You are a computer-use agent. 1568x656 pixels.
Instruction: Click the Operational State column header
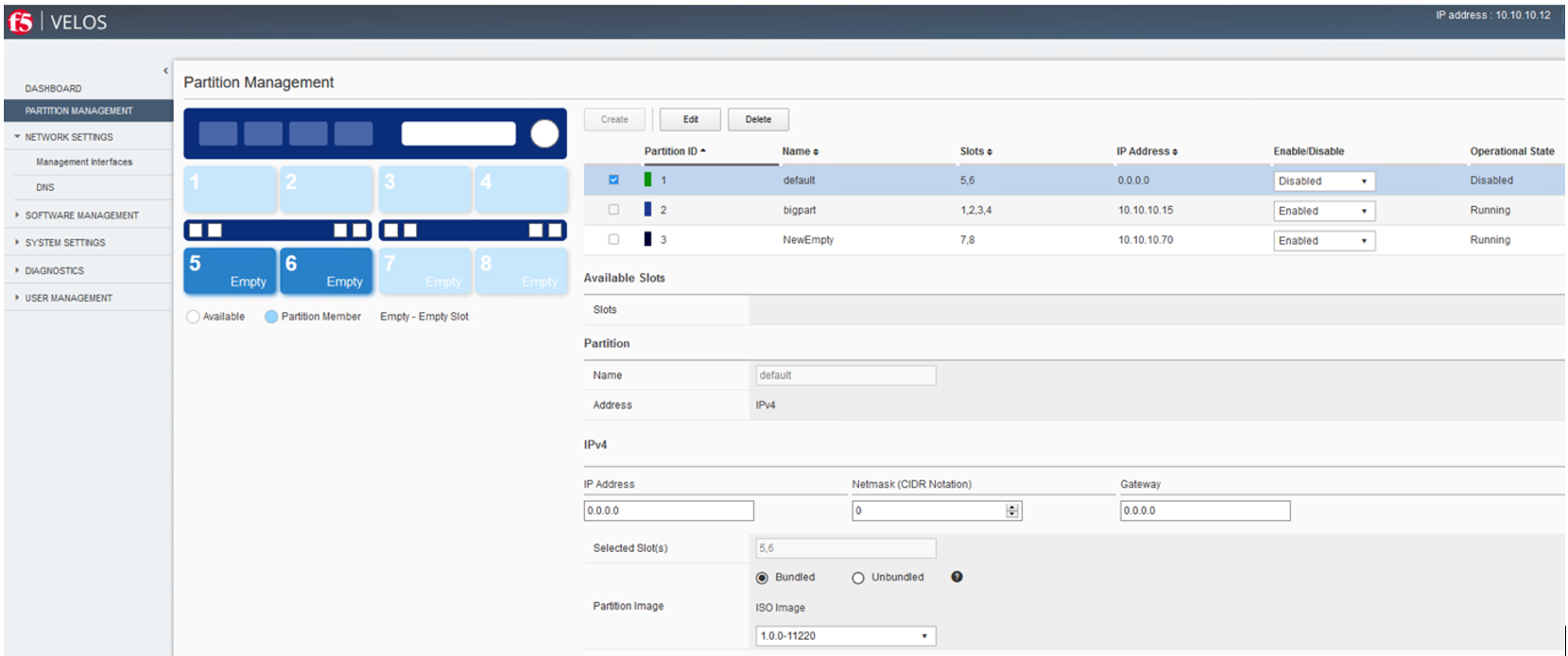click(1512, 151)
